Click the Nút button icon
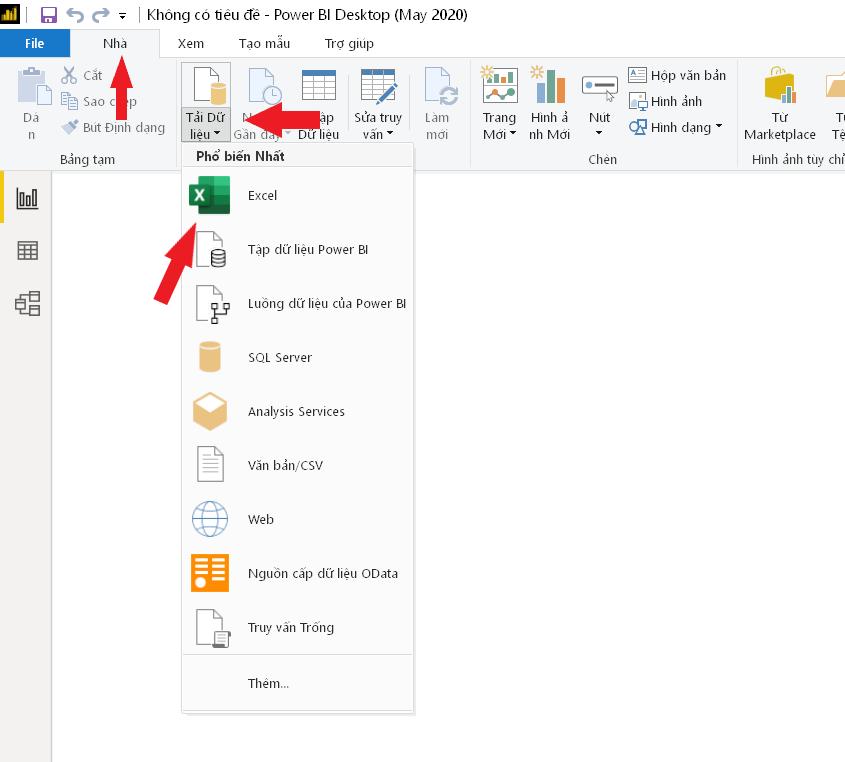The width and height of the screenshot is (845, 762). point(599,88)
